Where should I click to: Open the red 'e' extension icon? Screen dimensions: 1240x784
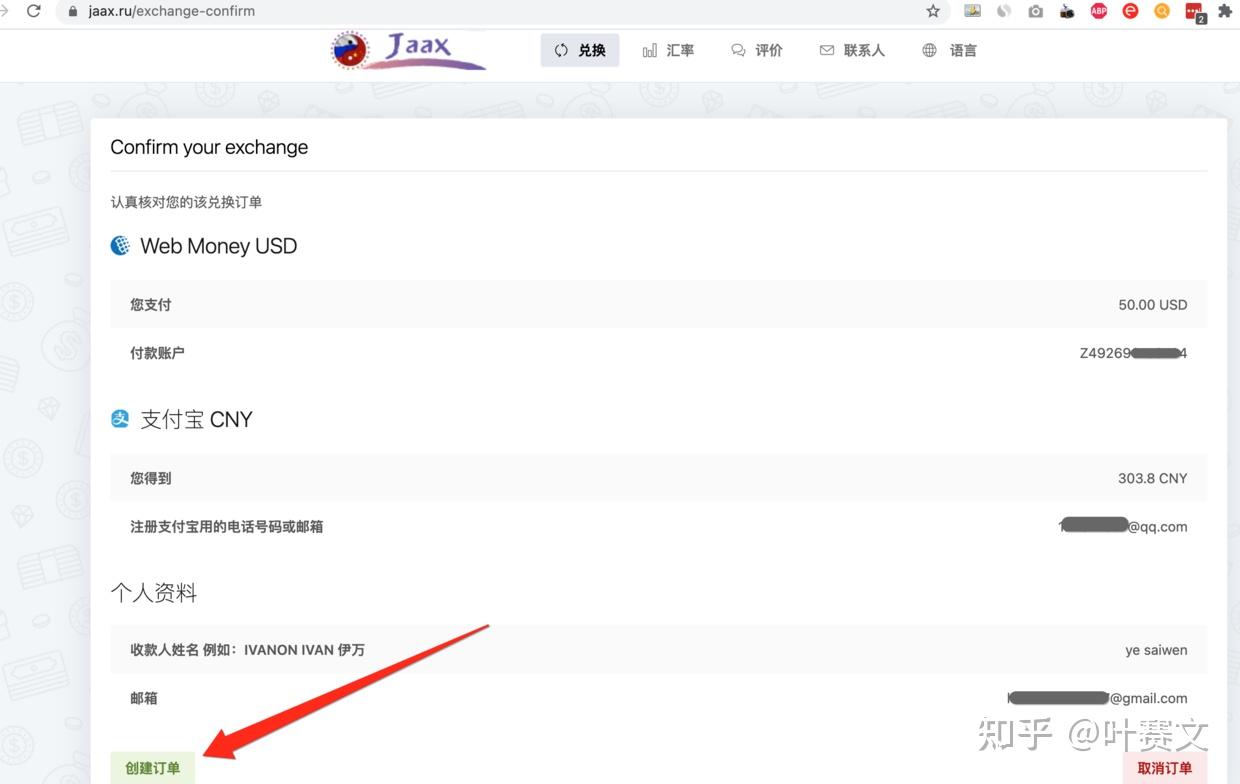[1131, 11]
